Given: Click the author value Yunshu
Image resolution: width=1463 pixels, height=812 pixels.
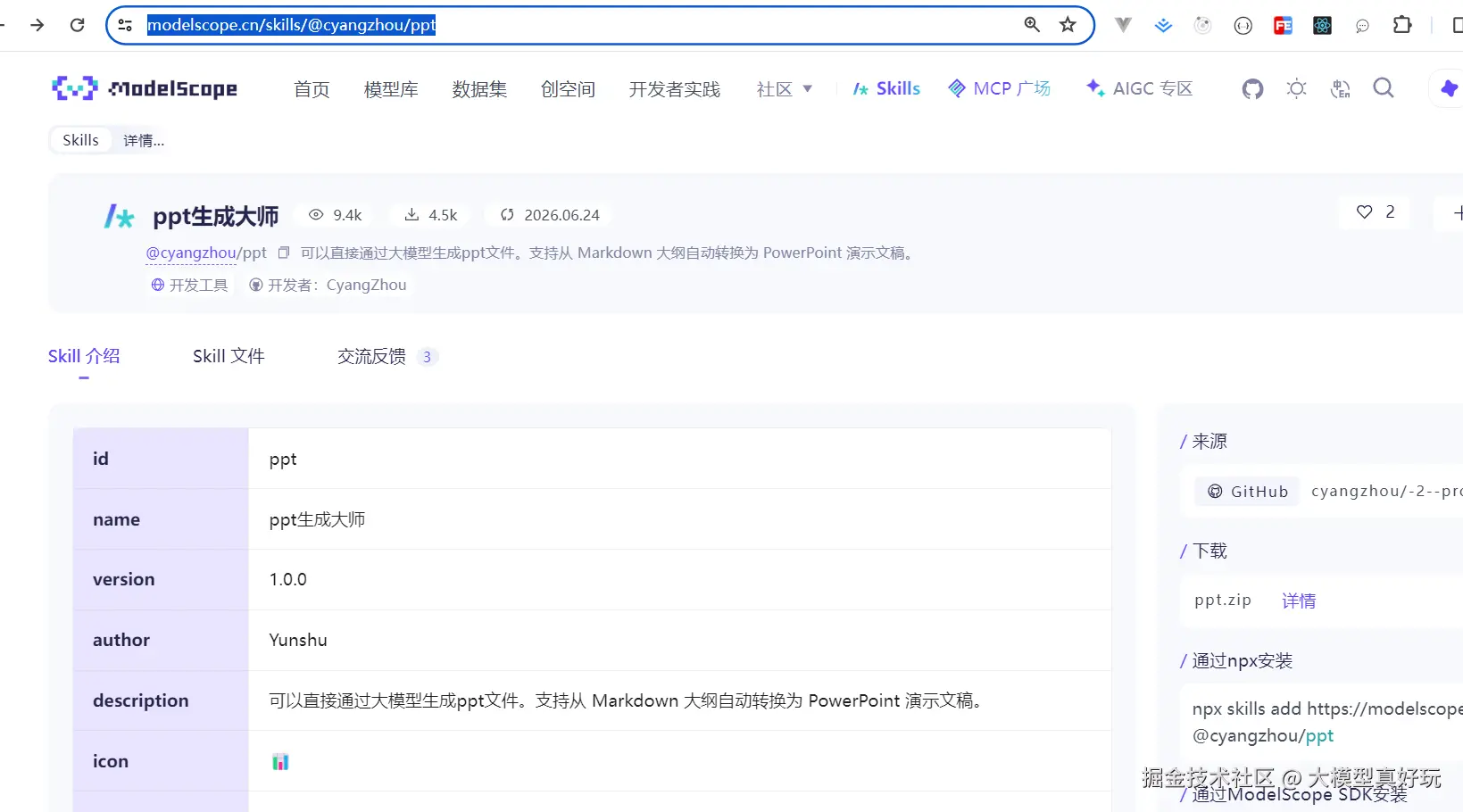Looking at the screenshot, I should coord(298,640).
